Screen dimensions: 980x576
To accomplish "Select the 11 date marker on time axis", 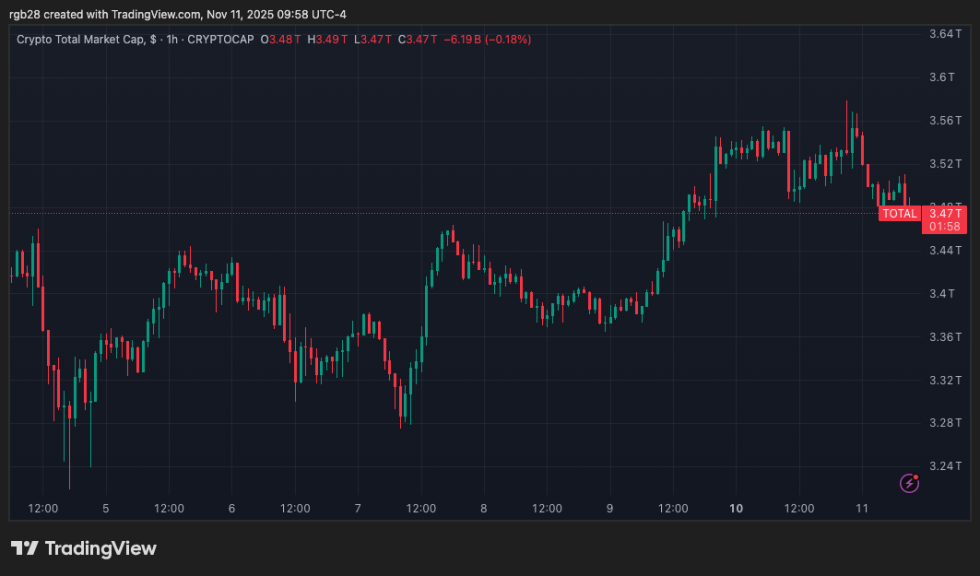I will click(x=861, y=508).
